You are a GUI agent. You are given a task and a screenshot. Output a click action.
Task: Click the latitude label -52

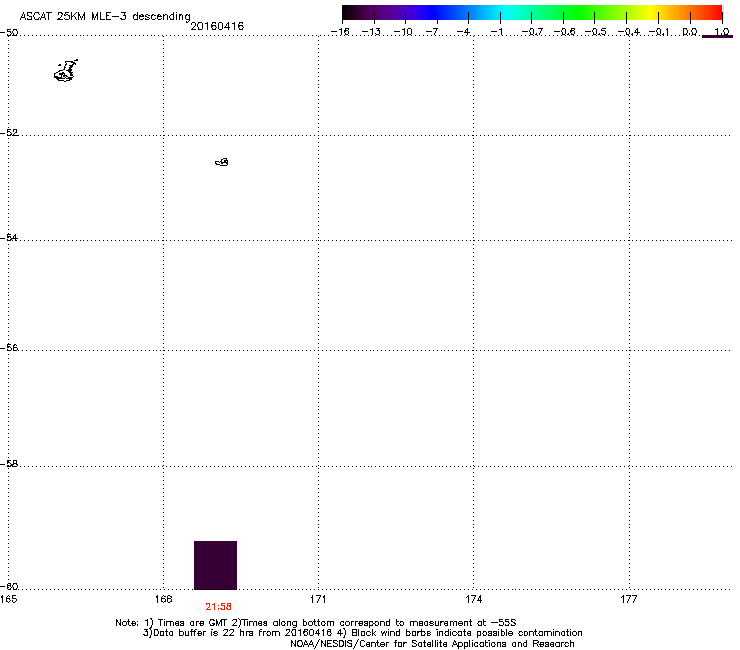click(9, 133)
